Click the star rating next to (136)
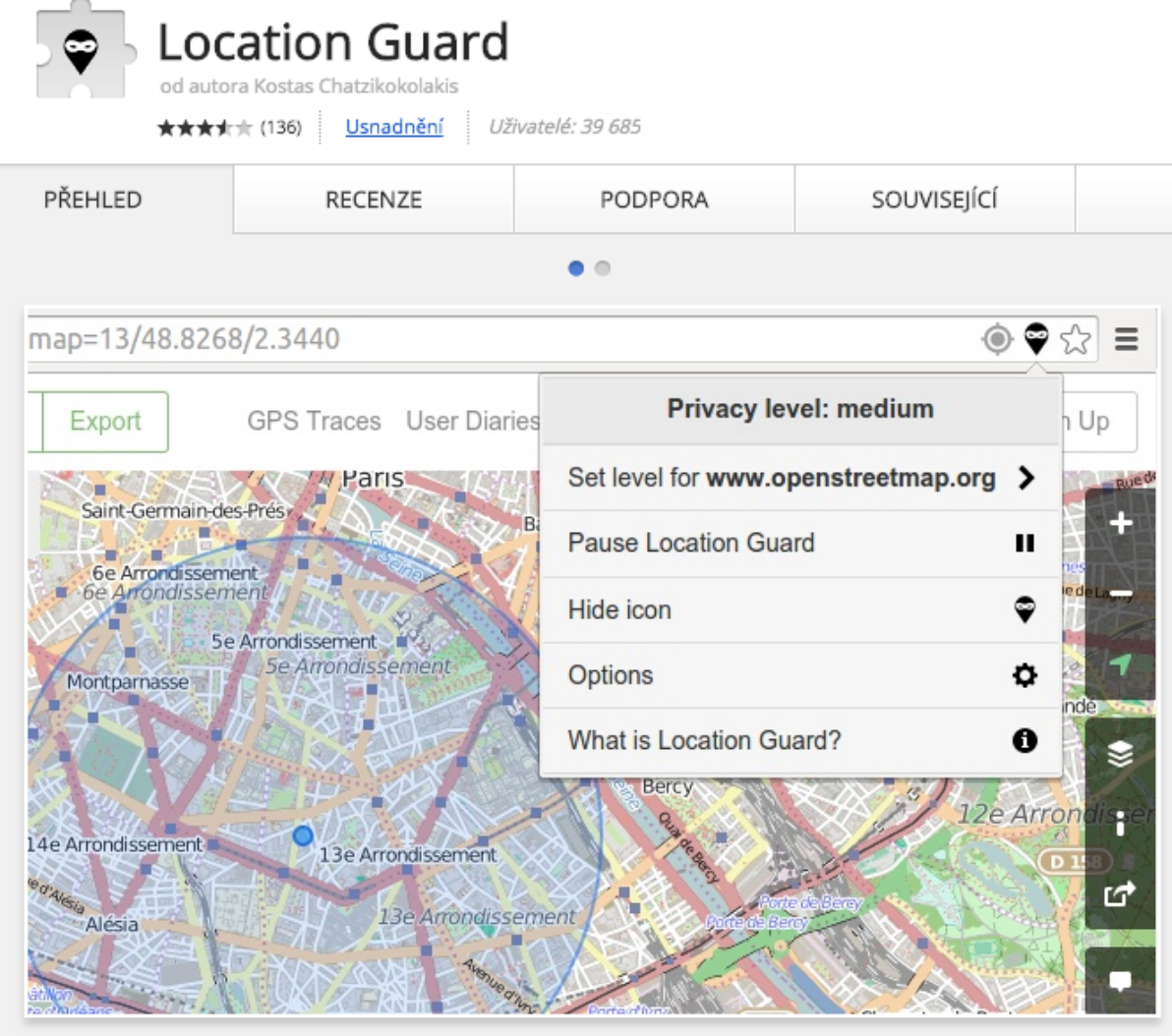 click(205, 128)
